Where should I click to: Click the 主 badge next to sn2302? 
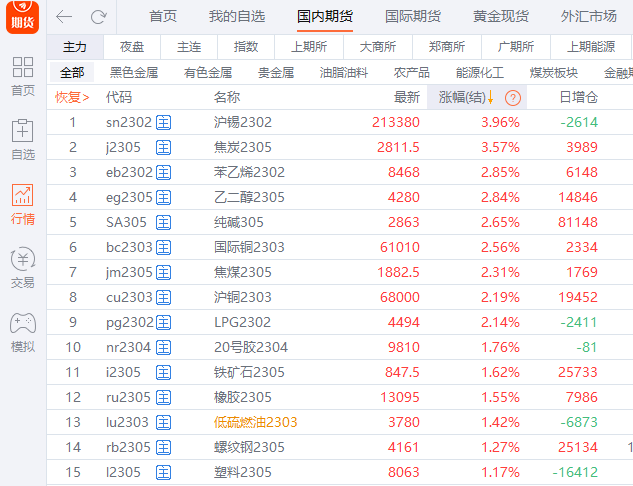163,122
